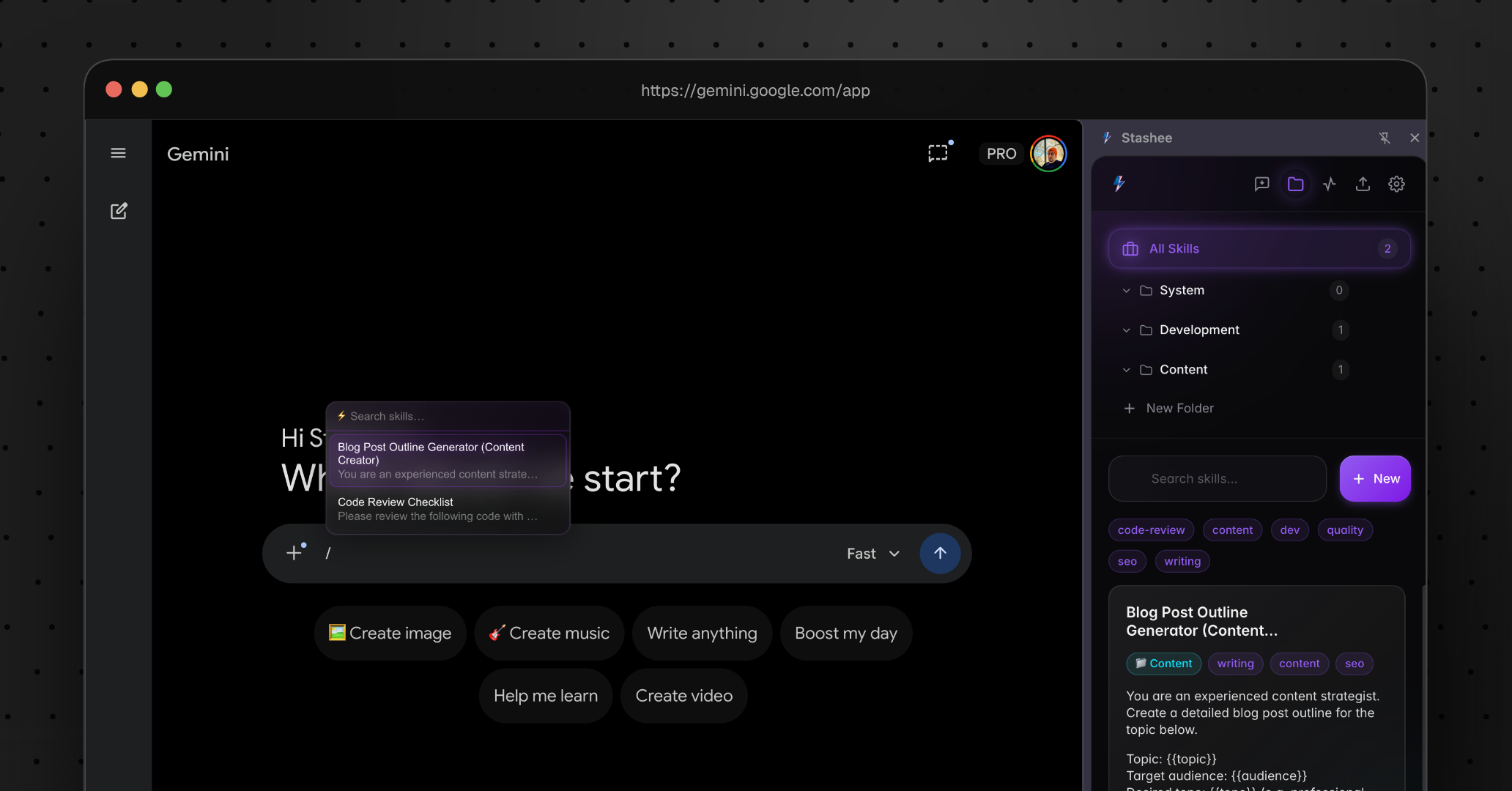
Task: Collapse the Content folder
Action: pos(1126,370)
